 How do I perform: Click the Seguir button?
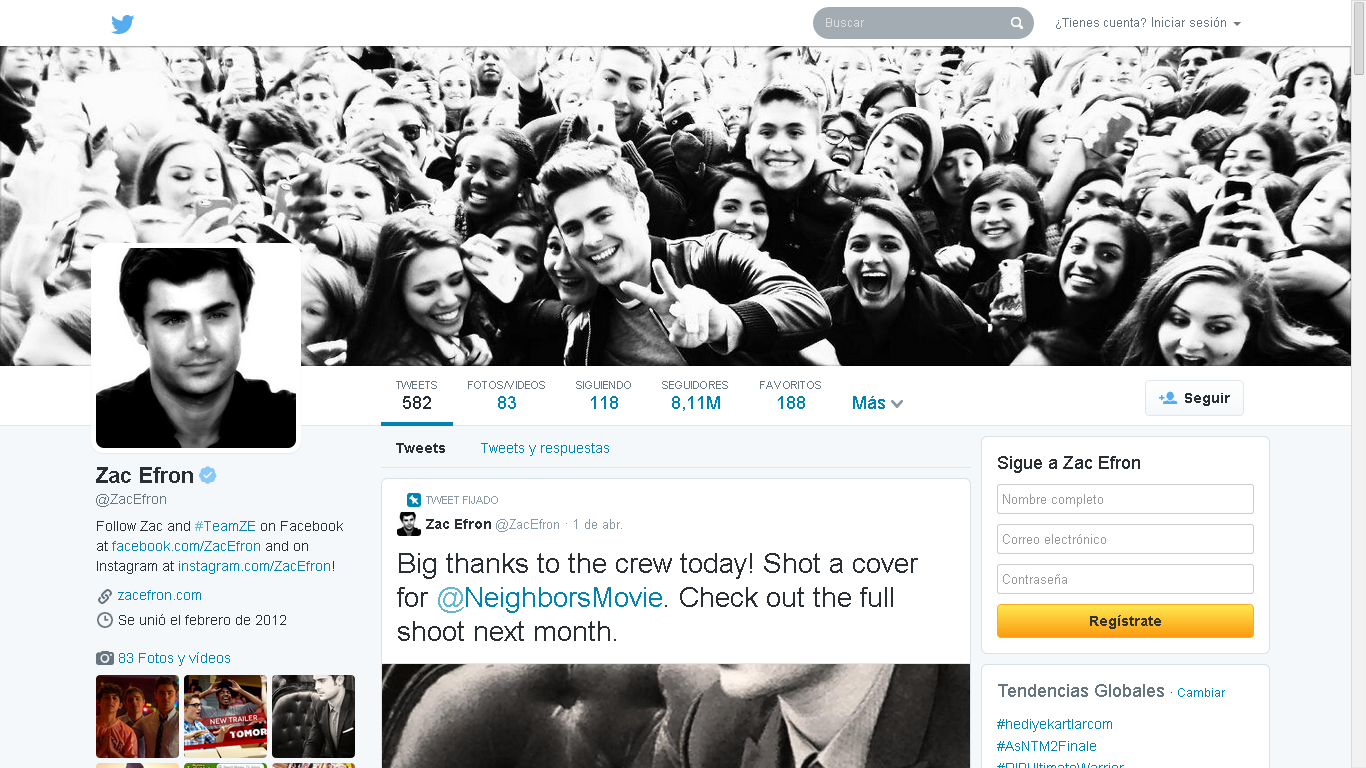(x=1194, y=398)
